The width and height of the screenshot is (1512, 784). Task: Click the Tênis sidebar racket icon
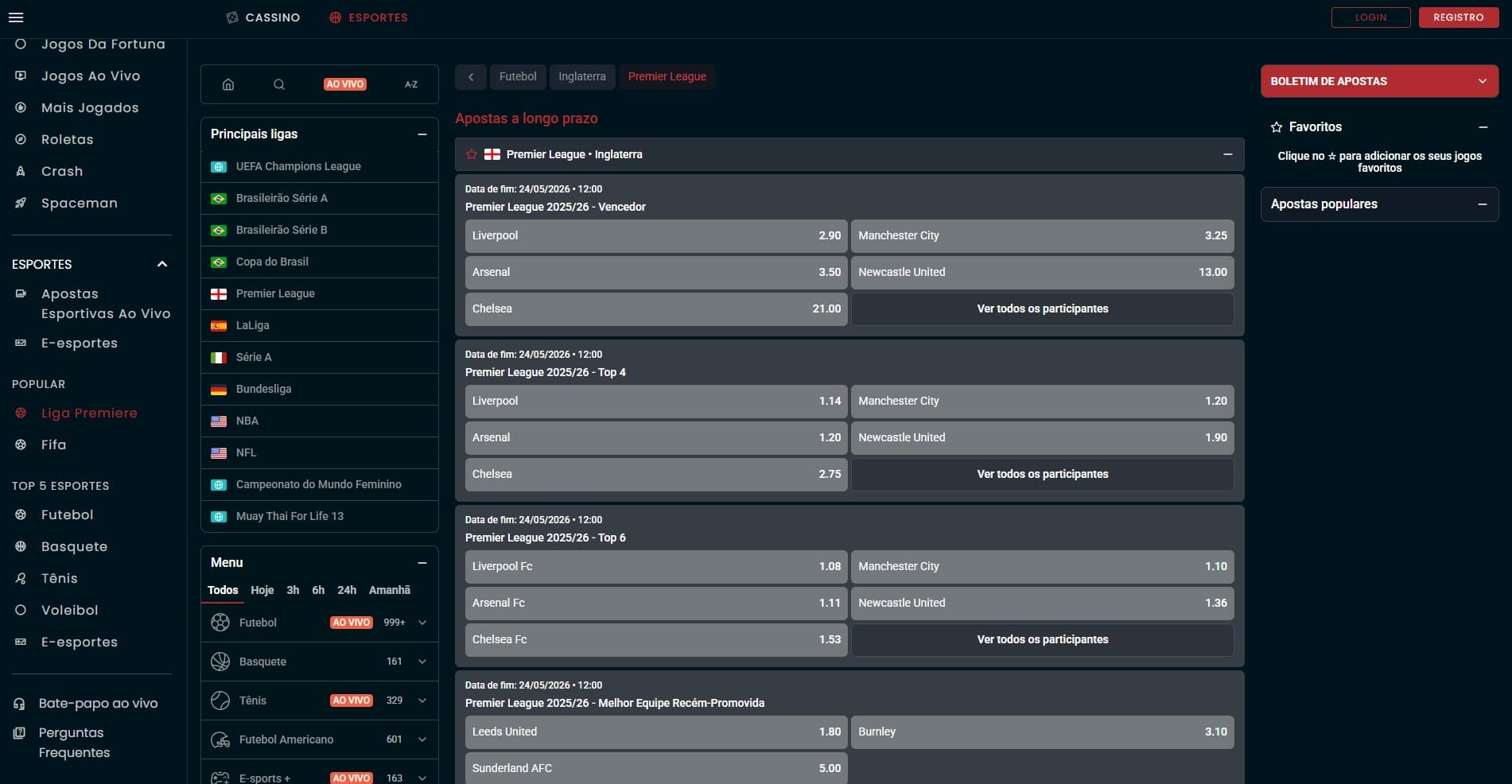click(21, 578)
